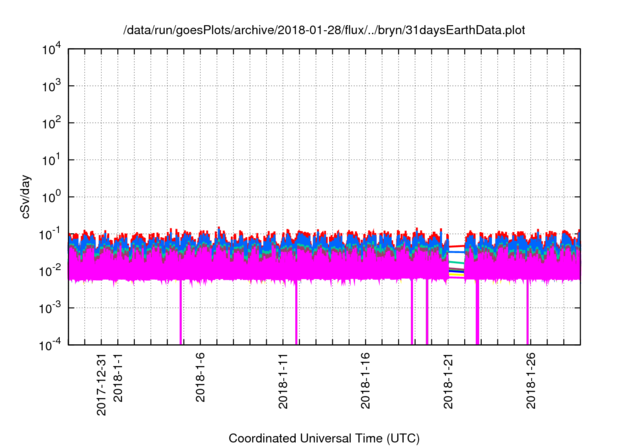
Task: Click the plot title file path
Action: tap(324, 30)
